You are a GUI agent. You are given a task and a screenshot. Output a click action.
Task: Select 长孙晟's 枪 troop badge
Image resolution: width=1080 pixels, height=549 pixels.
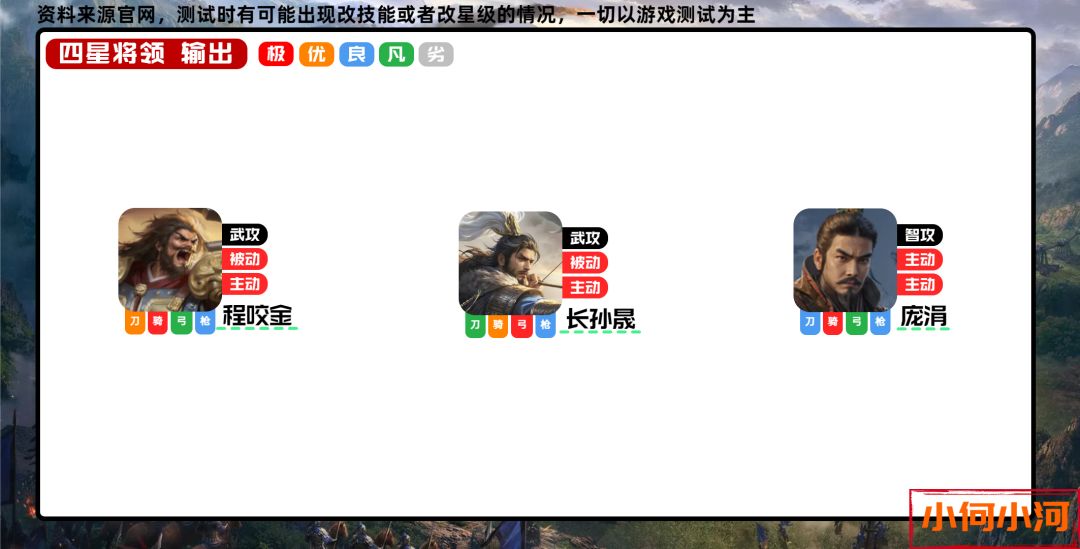pyautogui.click(x=545, y=324)
